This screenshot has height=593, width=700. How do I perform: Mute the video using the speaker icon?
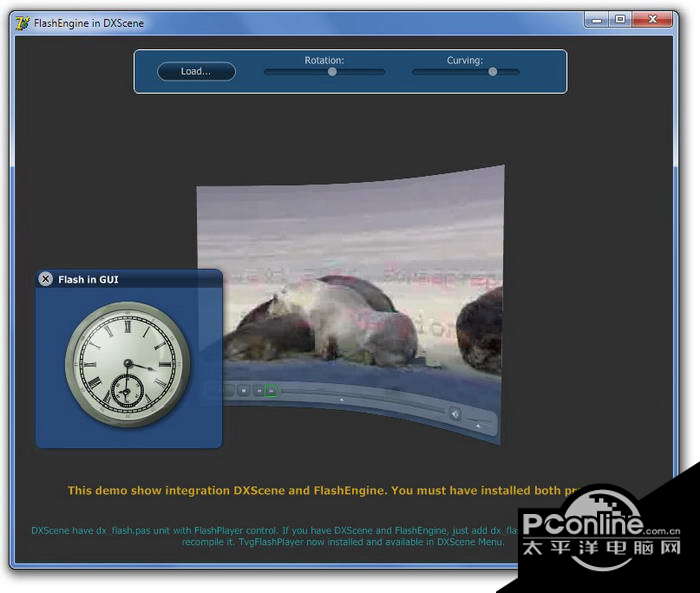[455, 415]
